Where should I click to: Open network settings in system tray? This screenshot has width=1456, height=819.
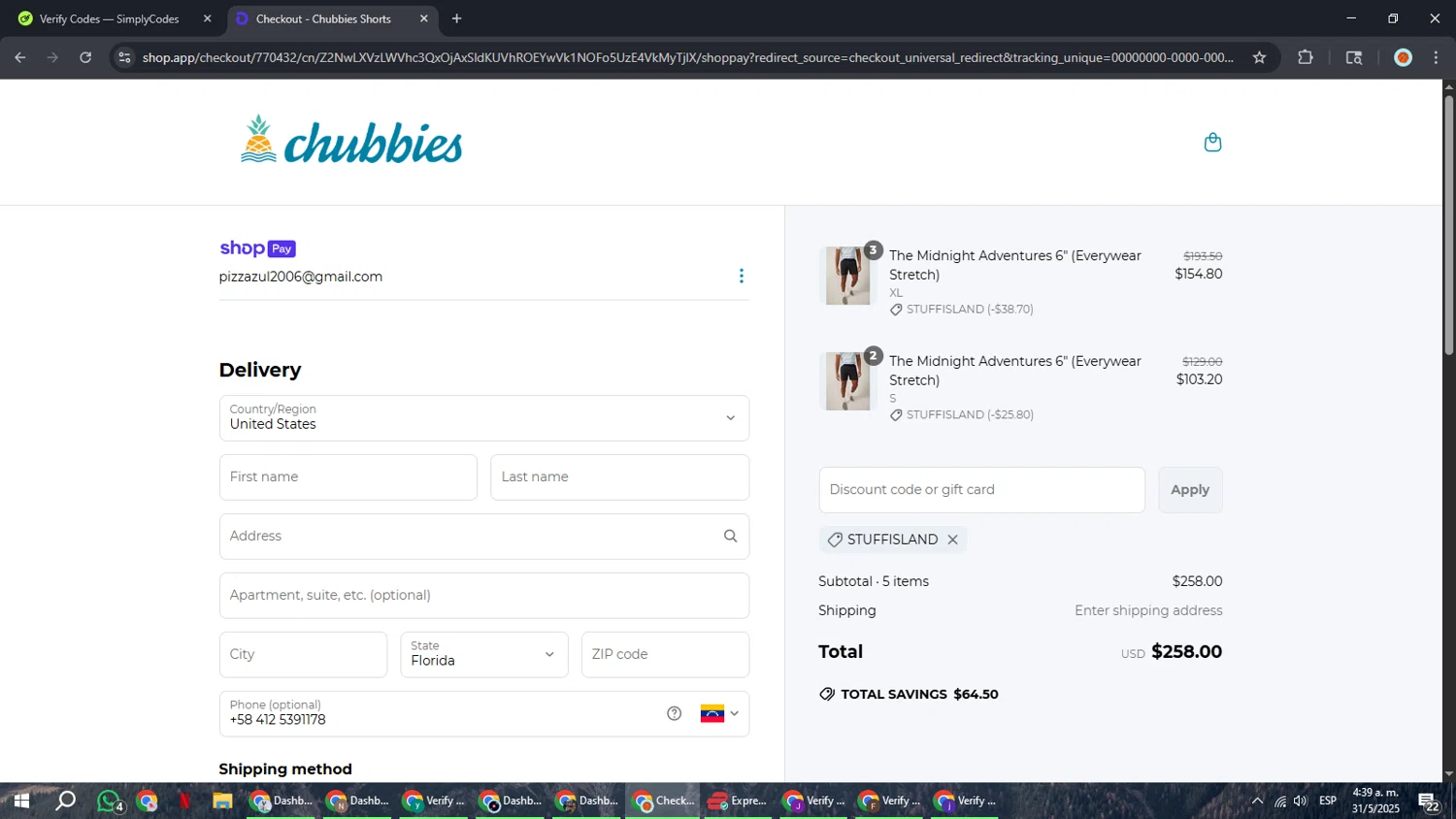click(x=1280, y=802)
